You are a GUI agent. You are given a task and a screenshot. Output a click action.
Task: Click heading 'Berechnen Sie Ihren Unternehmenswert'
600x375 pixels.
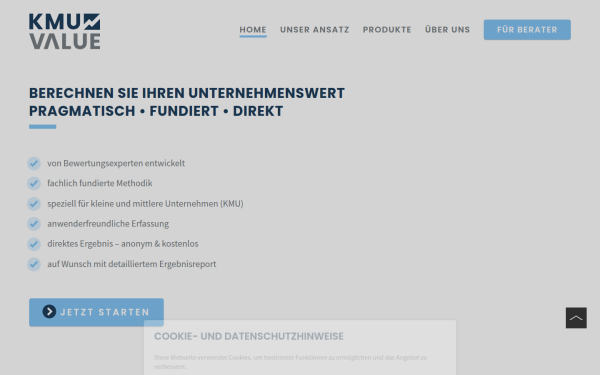click(x=187, y=93)
